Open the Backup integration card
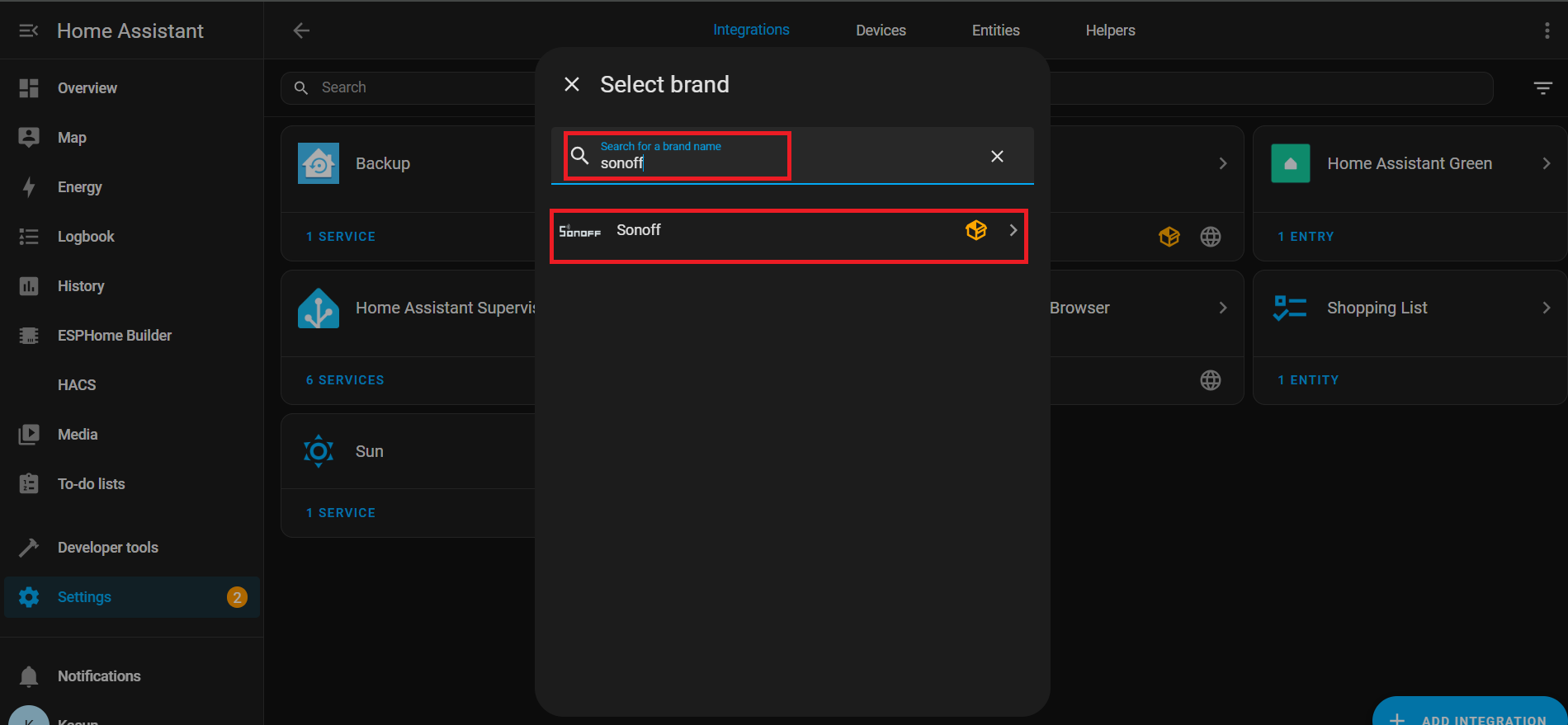 (x=409, y=163)
